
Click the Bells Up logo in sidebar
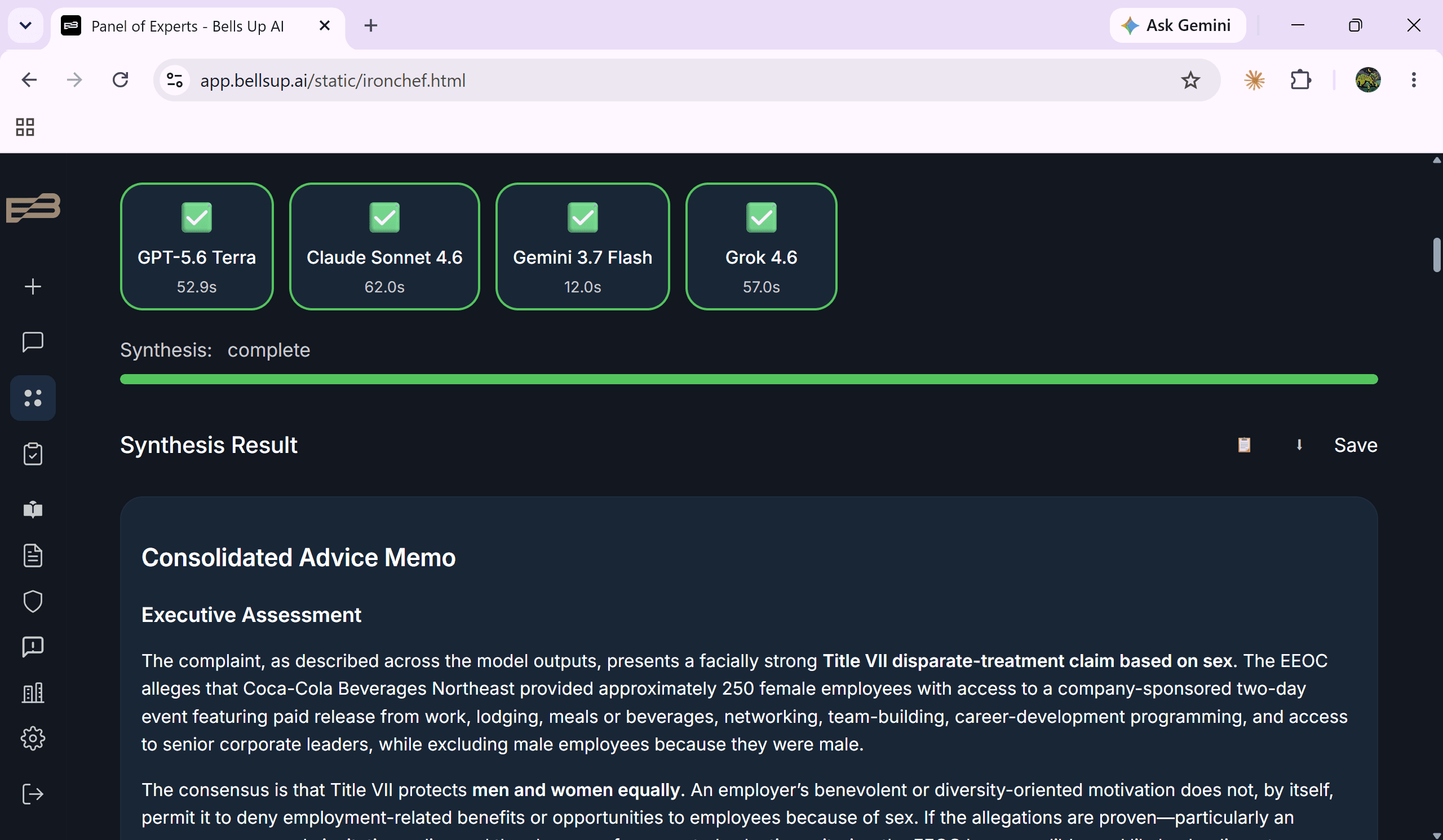click(x=33, y=207)
